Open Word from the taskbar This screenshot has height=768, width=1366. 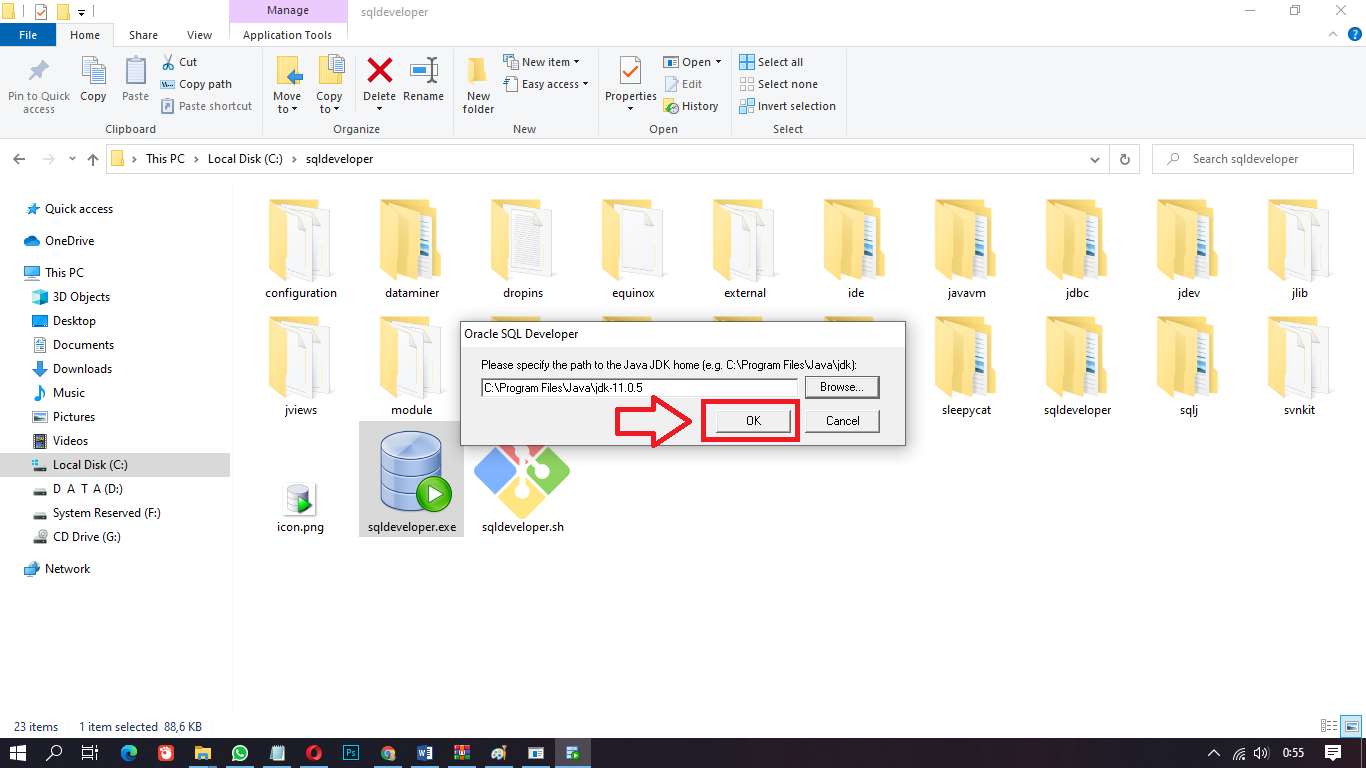[x=424, y=753]
